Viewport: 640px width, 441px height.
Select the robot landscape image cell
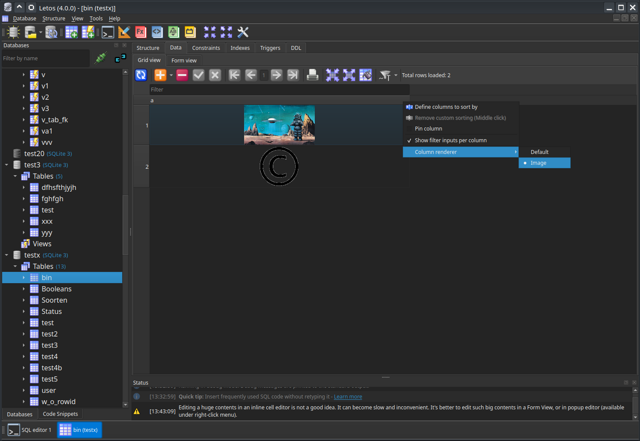tap(279, 125)
